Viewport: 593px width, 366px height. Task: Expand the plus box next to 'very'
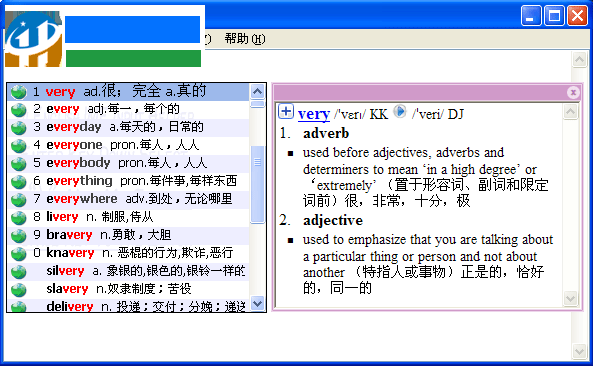(x=286, y=112)
